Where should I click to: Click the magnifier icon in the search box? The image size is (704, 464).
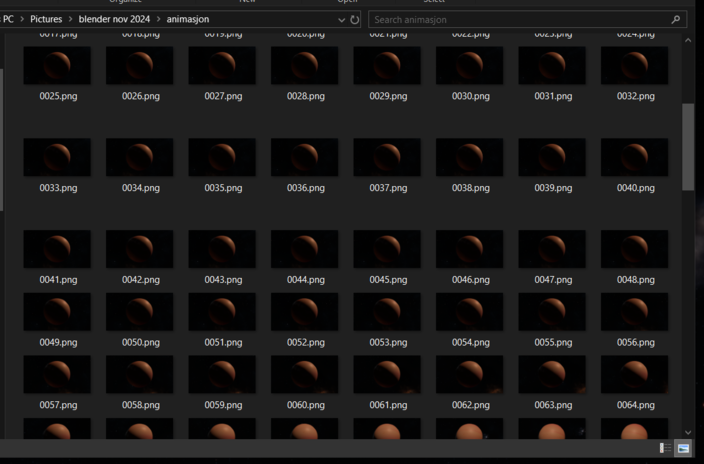676,20
